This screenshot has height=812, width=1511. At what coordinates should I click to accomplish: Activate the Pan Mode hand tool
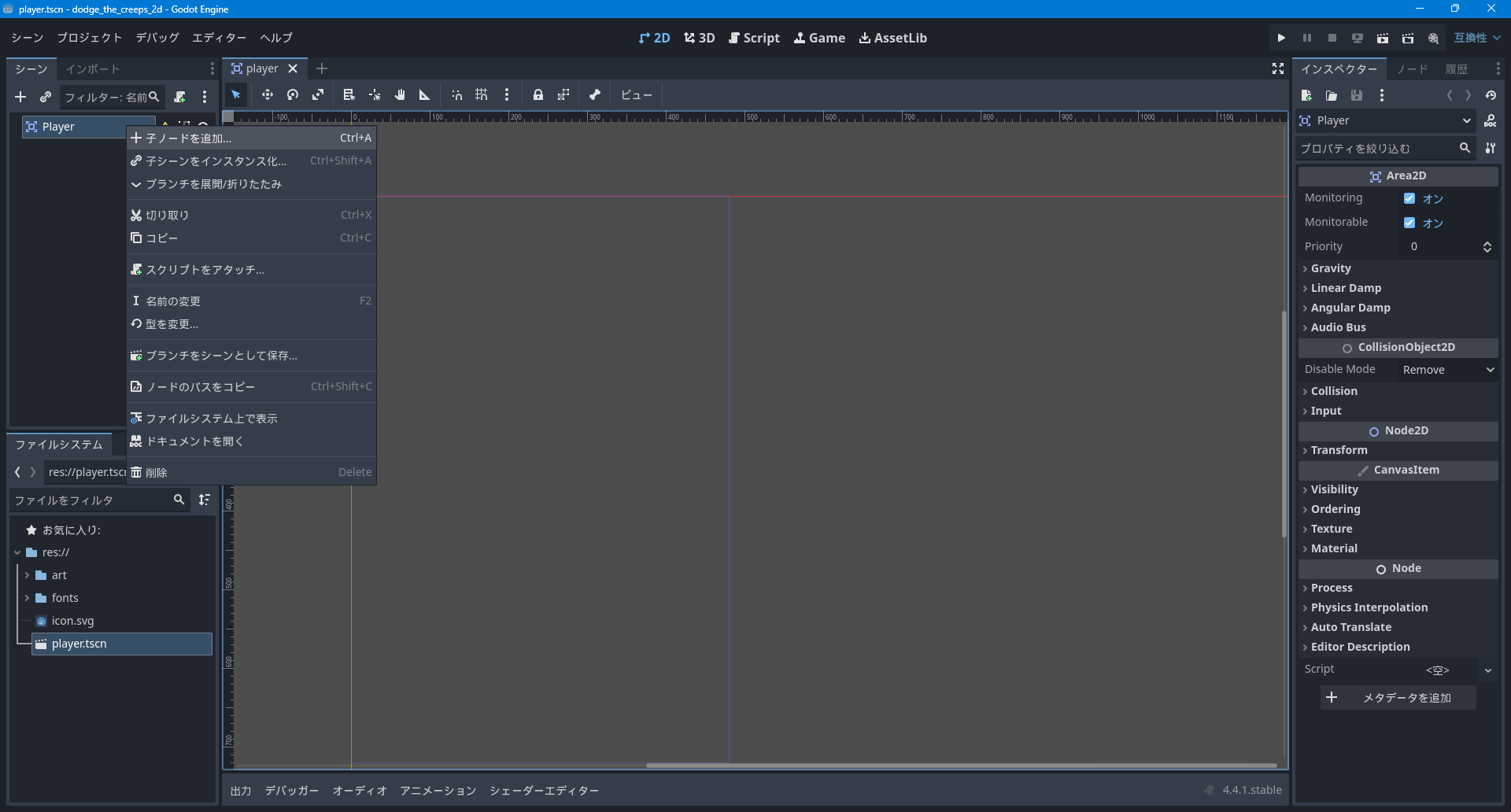(x=400, y=95)
